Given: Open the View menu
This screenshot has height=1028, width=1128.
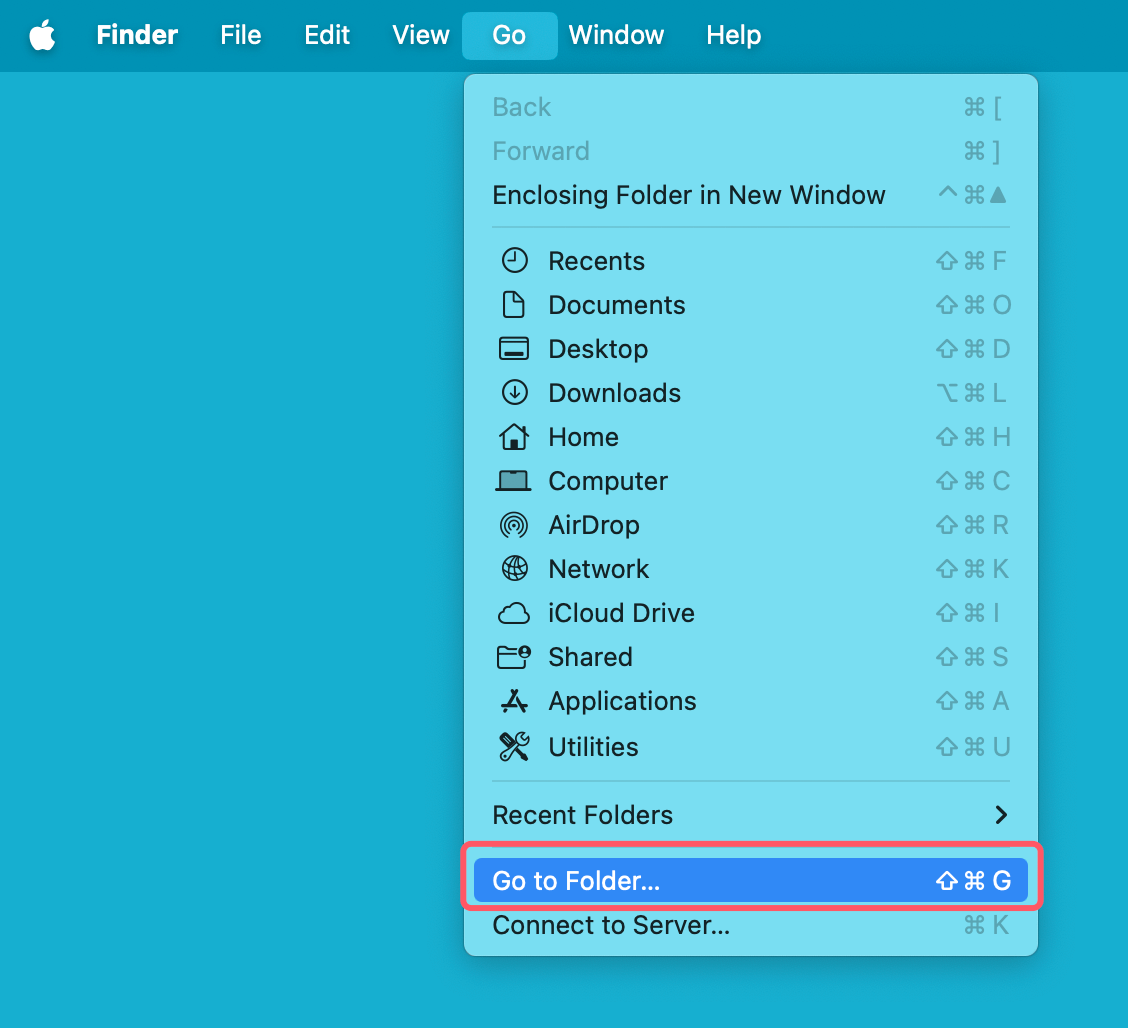Looking at the screenshot, I should [420, 35].
